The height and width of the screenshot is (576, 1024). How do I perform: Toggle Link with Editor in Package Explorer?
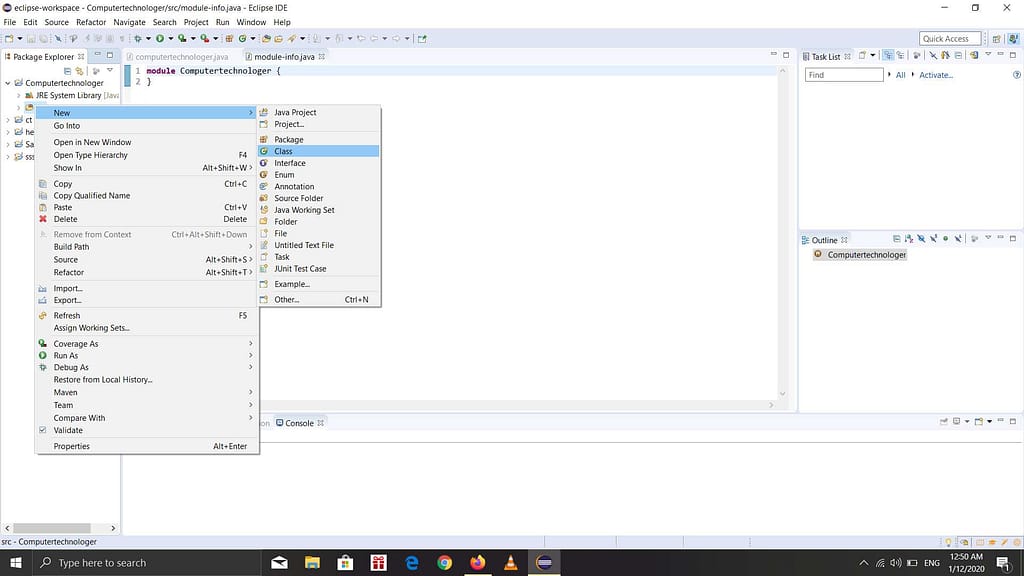pyautogui.click(x=80, y=71)
